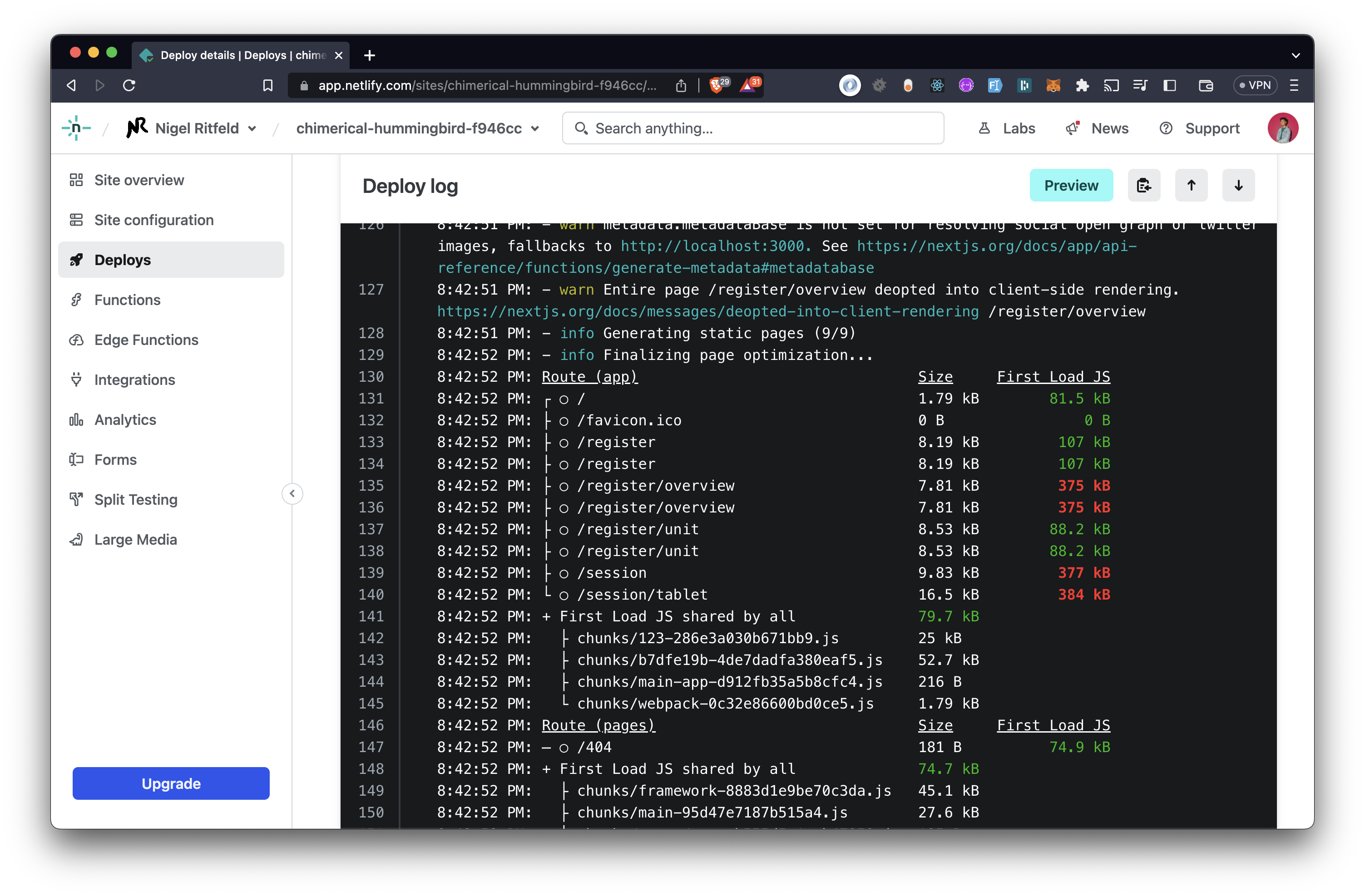Screen dimensions: 1365x896
Task: Open Functions from the sidebar
Action: [x=127, y=299]
